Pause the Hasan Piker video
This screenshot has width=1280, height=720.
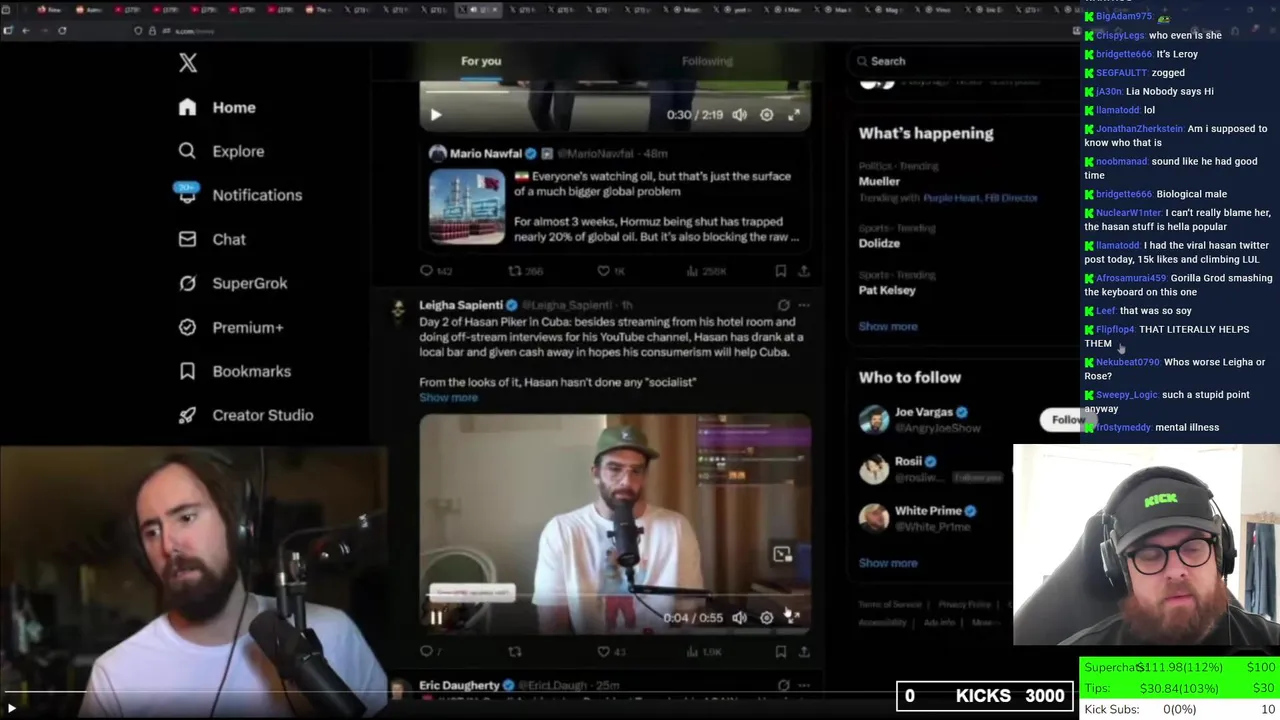click(436, 618)
